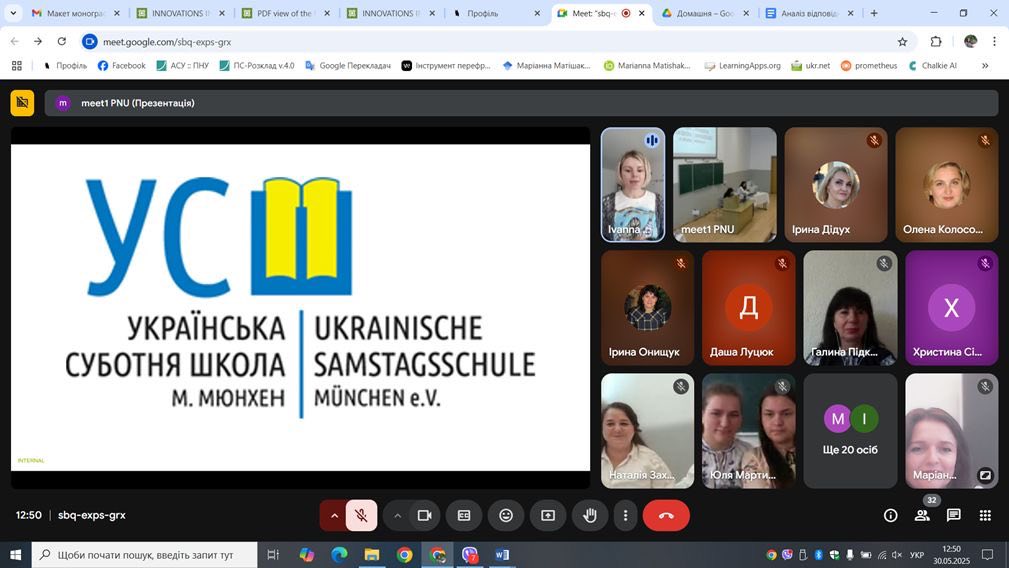Raise your hand in the meeting
This screenshot has width=1009, height=568.
point(590,515)
